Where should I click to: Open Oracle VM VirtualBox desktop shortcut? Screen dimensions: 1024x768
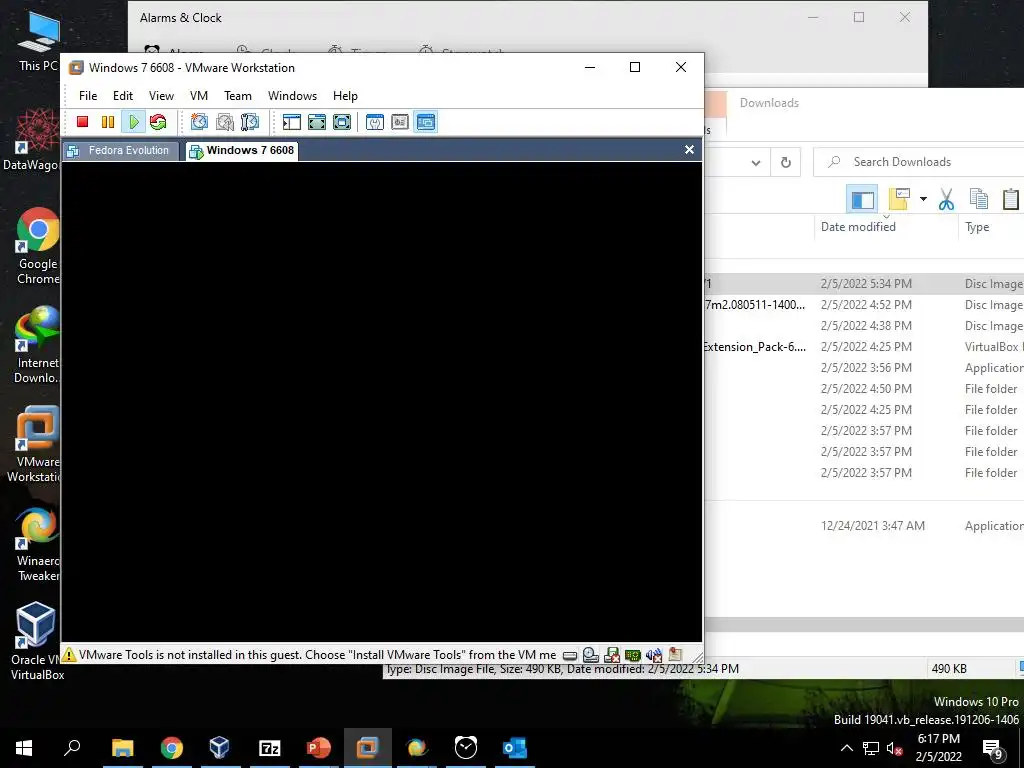click(x=37, y=641)
